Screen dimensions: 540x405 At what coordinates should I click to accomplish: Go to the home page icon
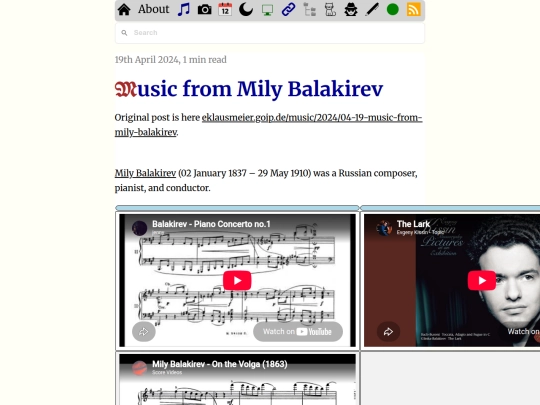tap(124, 10)
